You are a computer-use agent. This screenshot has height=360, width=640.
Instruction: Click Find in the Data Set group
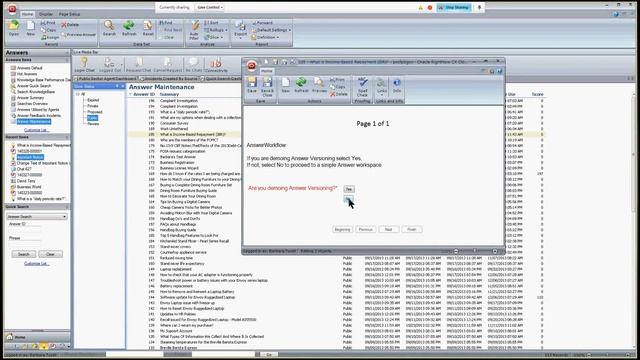[166, 23]
